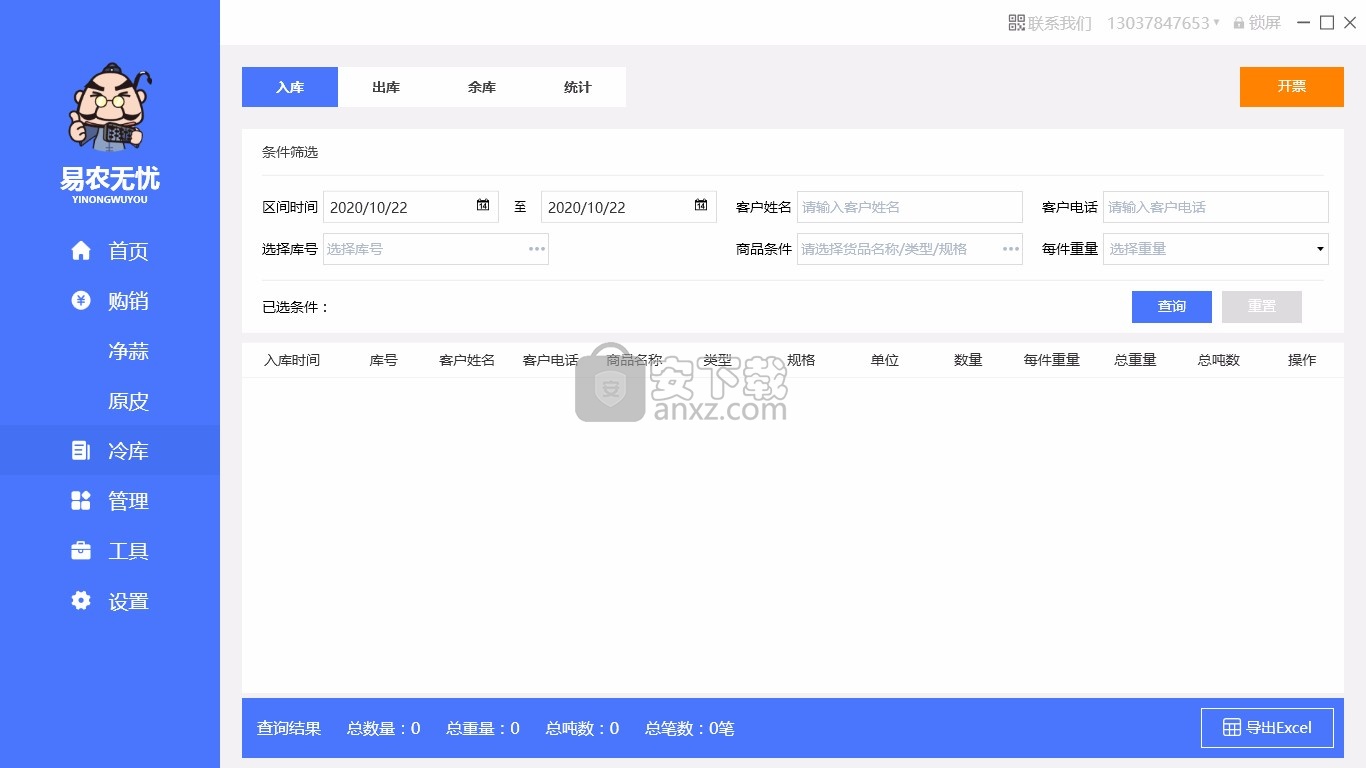Click the document icon beside 冷库
Screen dimensions: 1366x768
pos(81,451)
